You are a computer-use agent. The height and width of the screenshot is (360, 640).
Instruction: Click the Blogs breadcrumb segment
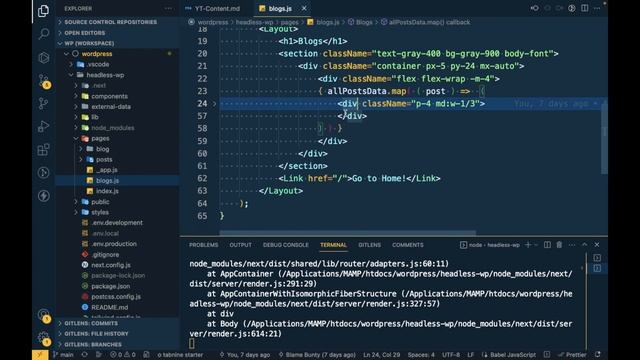click(x=360, y=22)
